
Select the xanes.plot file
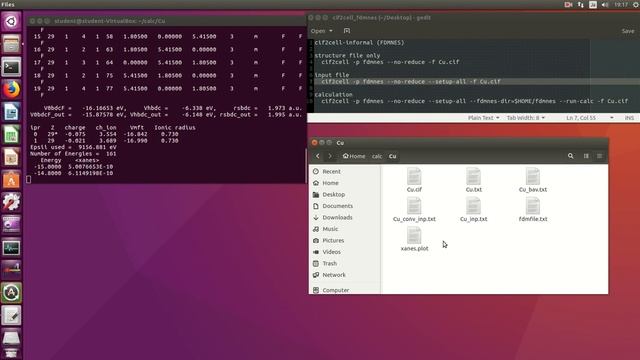click(414, 239)
